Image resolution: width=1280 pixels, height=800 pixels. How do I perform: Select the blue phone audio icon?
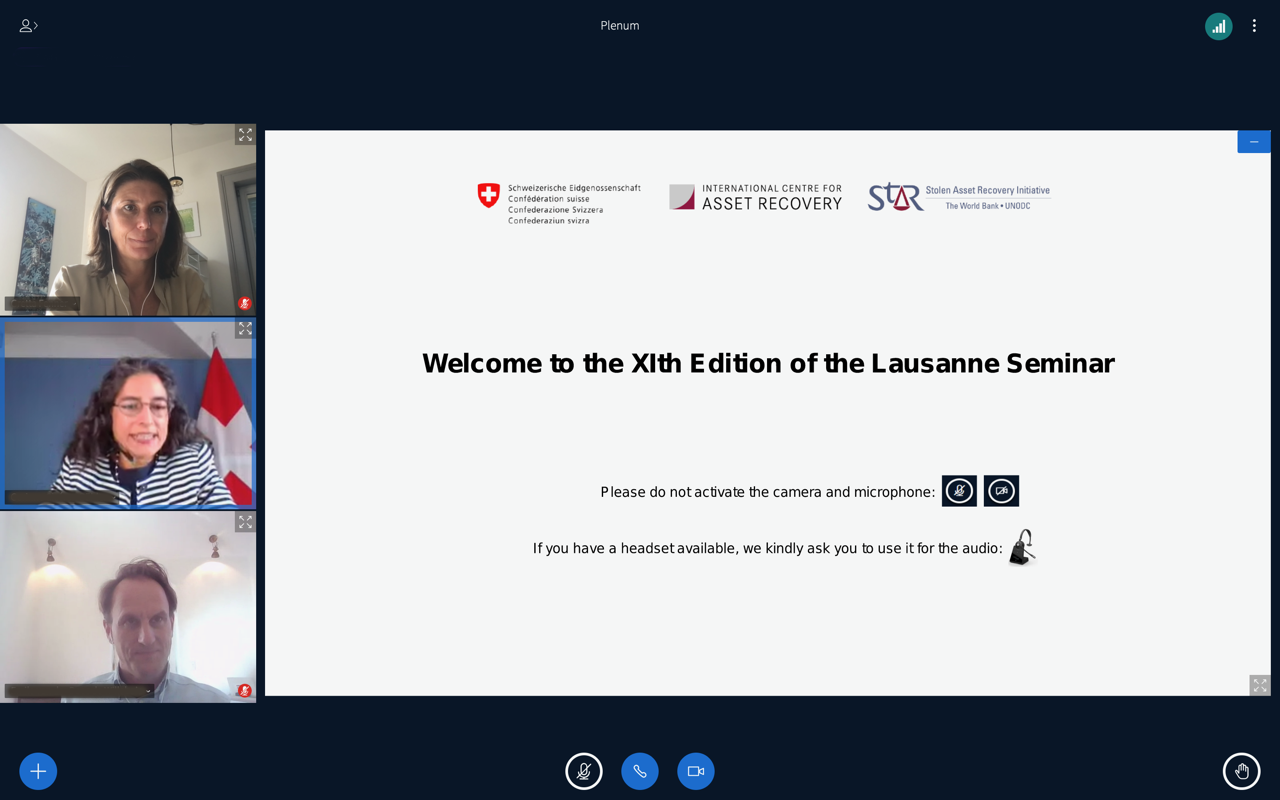pos(640,771)
